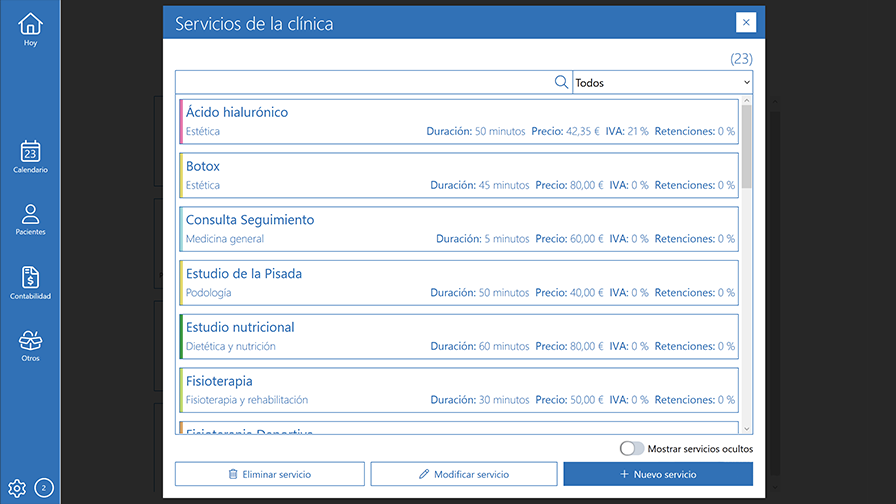The height and width of the screenshot is (504, 896).
Task: Click scrollbar down arrow in service list
Action: tap(746, 429)
